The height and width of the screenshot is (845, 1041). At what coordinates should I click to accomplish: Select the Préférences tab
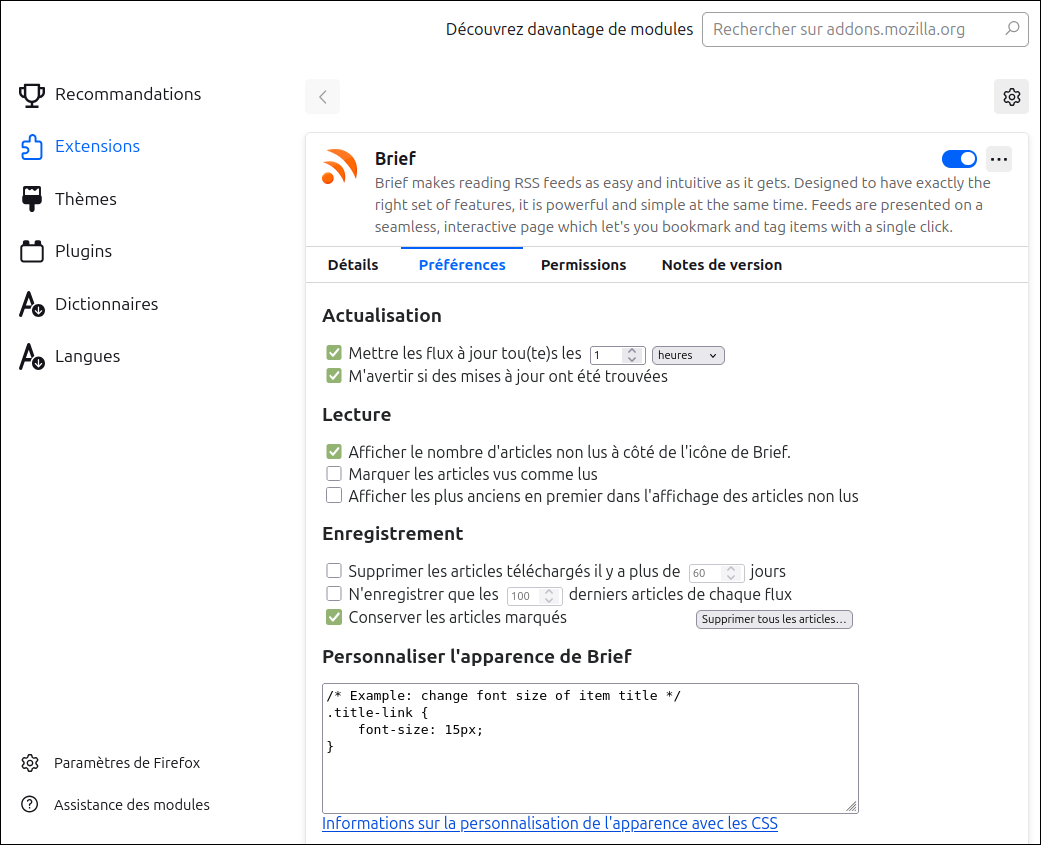click(x=462, y=265)
